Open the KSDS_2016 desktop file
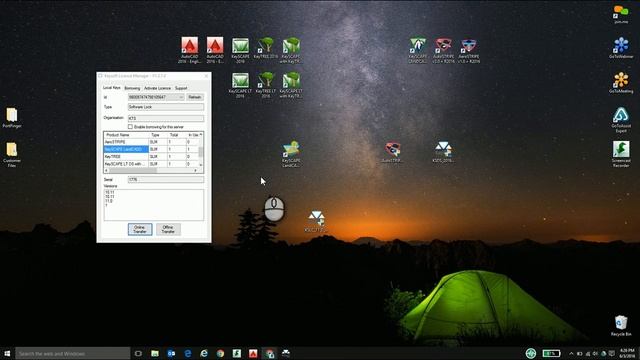This screenshot has height=360, width=640. [443, 152]
